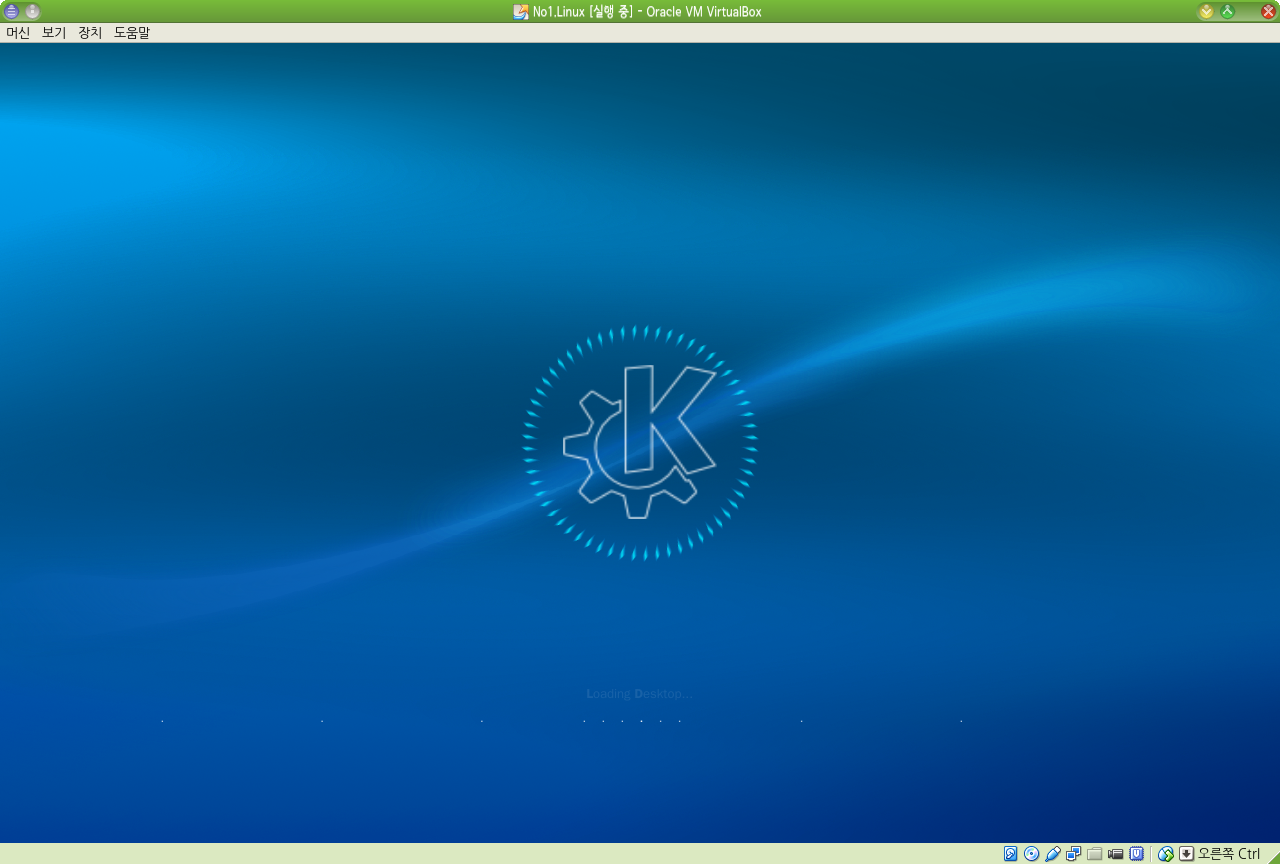
Task: Click the resize grip at window corner
Action: click(x=1272, y=855)
